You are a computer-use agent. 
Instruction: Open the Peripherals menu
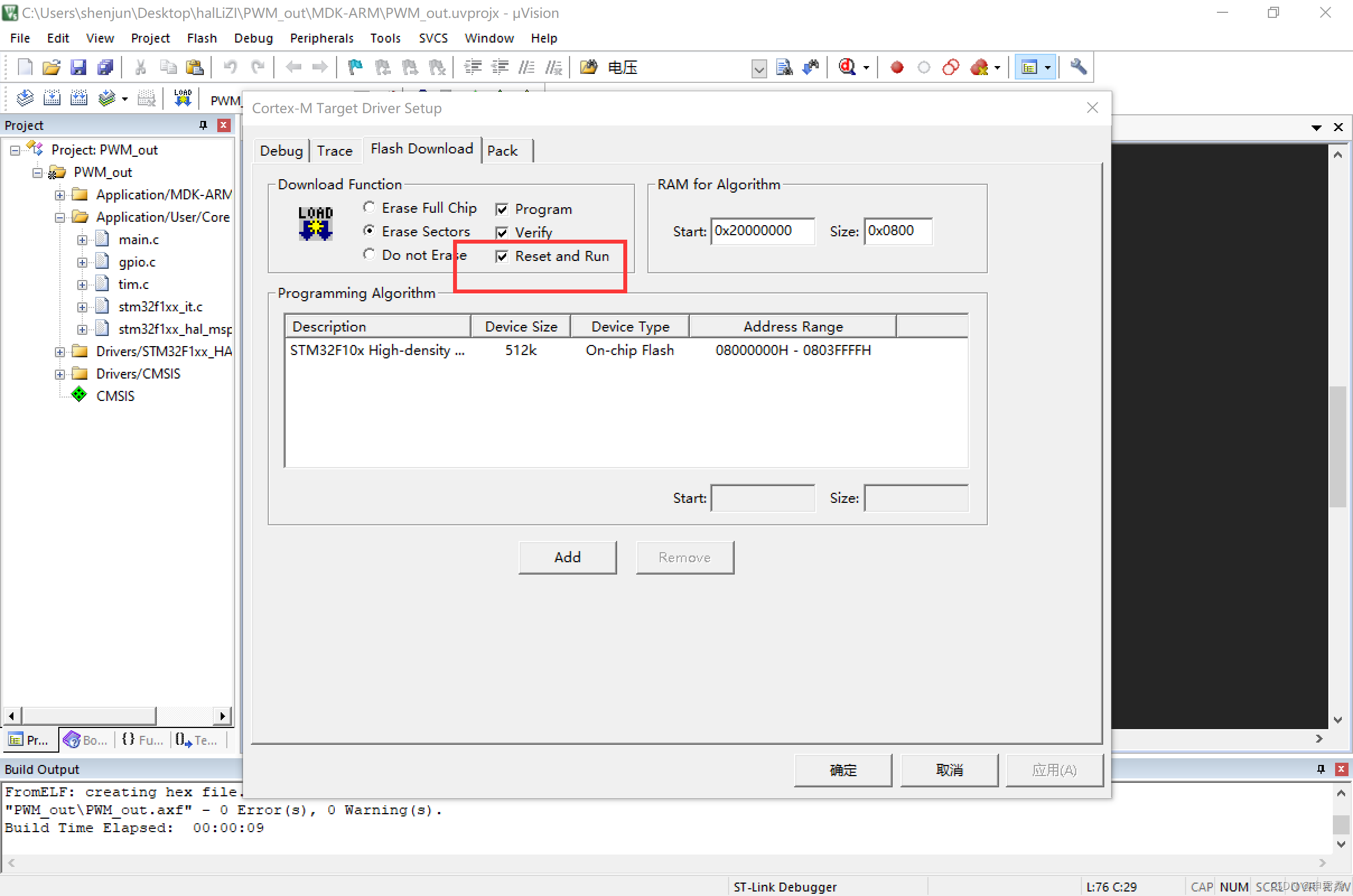[321, 38]
